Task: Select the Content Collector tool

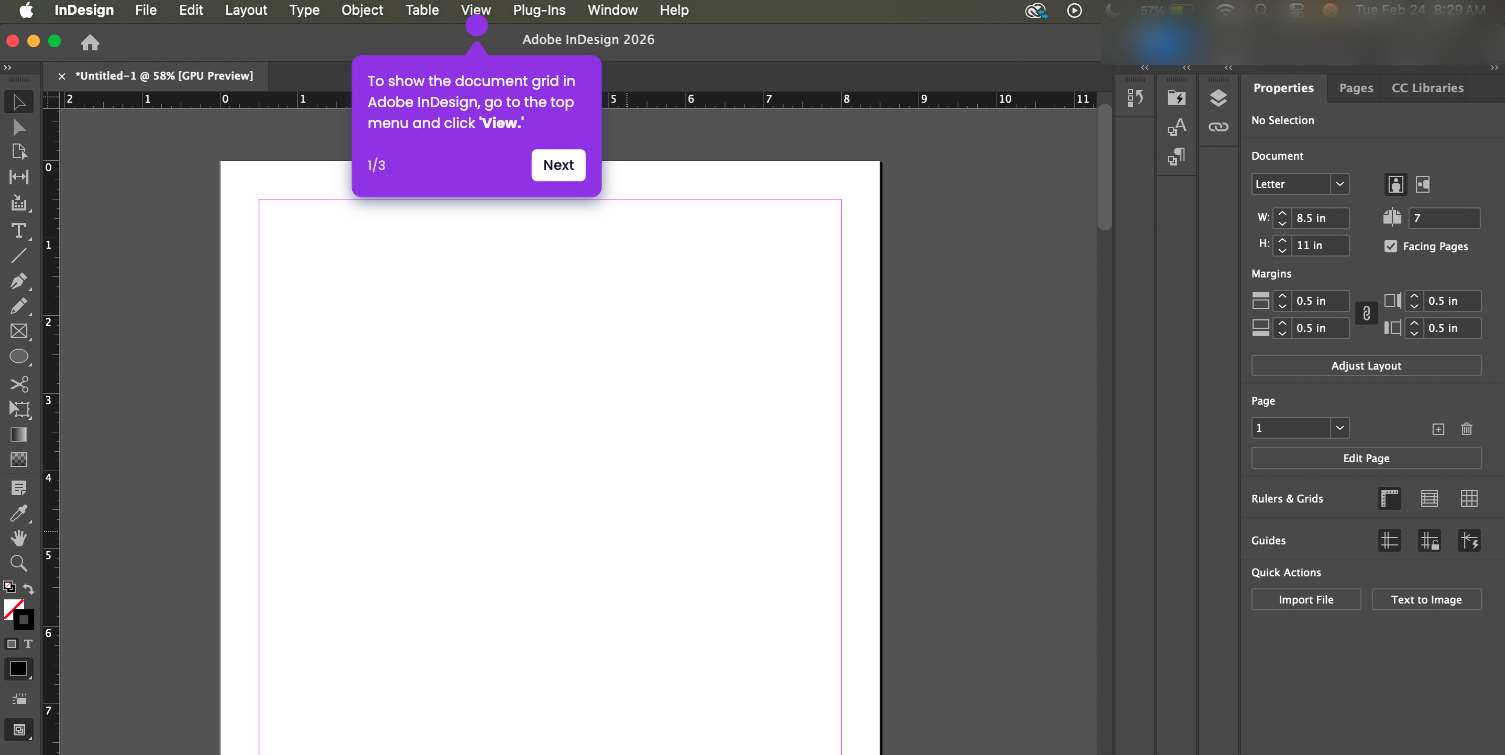Action: (x=19, y=203)
